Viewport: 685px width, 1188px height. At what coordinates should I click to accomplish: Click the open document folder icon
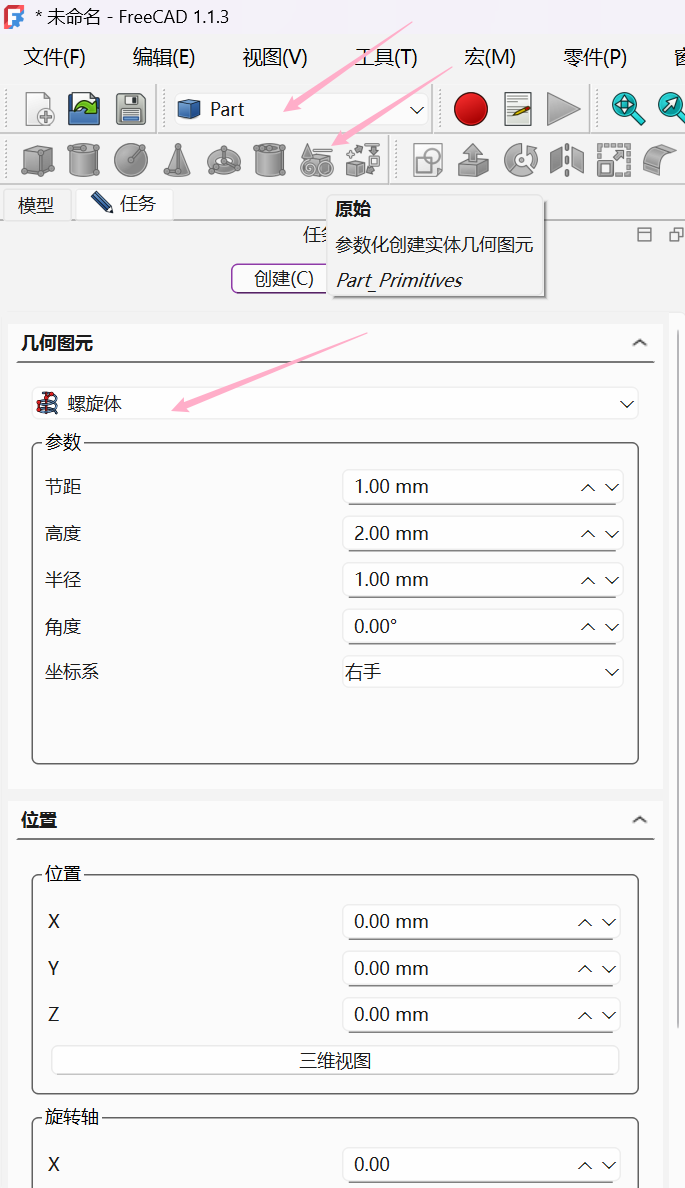pyautogui.click(x=84, y=109)
